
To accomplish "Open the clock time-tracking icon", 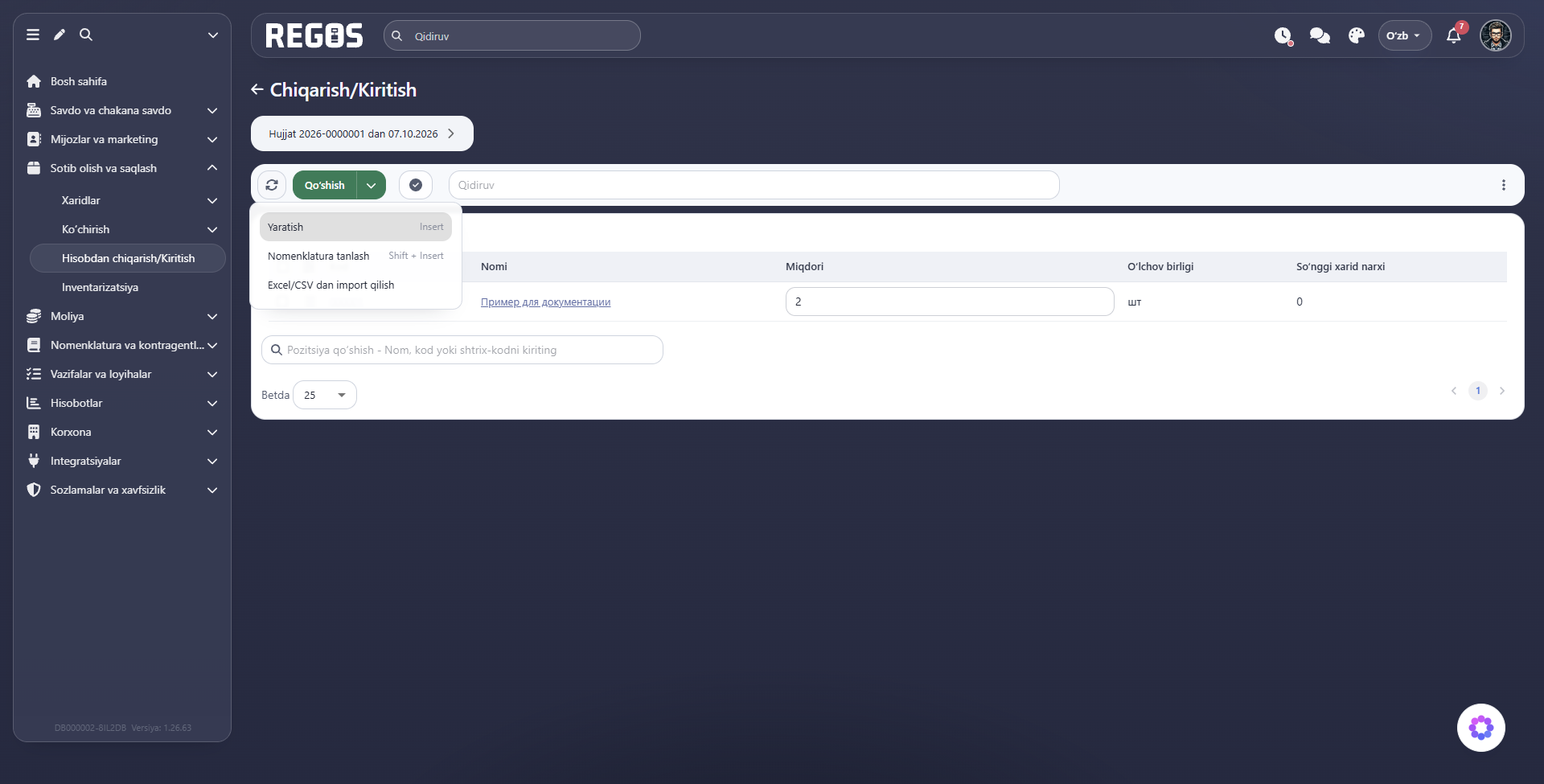I will click(x=1283, y=36).
